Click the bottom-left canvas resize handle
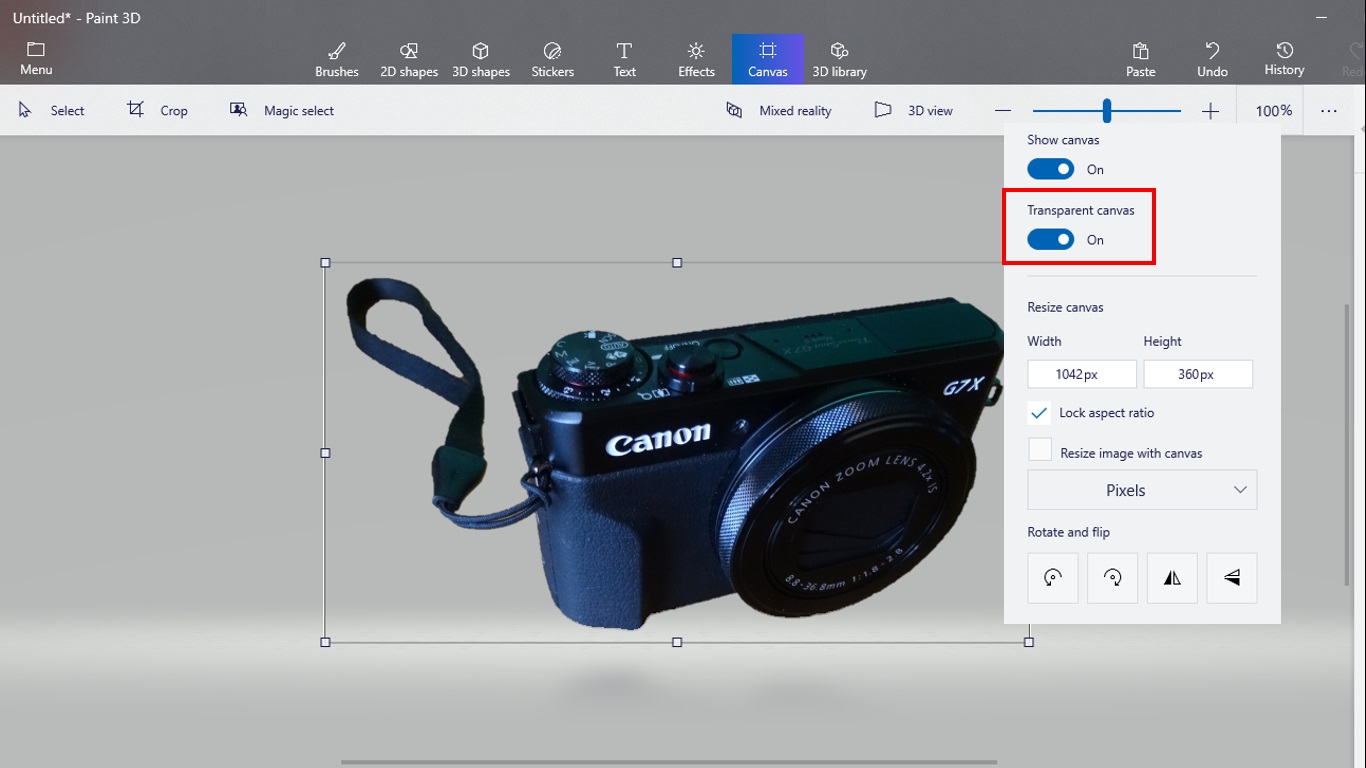Image resolution: width=1366 pixels, height=768 pixels. pos(325,642)
